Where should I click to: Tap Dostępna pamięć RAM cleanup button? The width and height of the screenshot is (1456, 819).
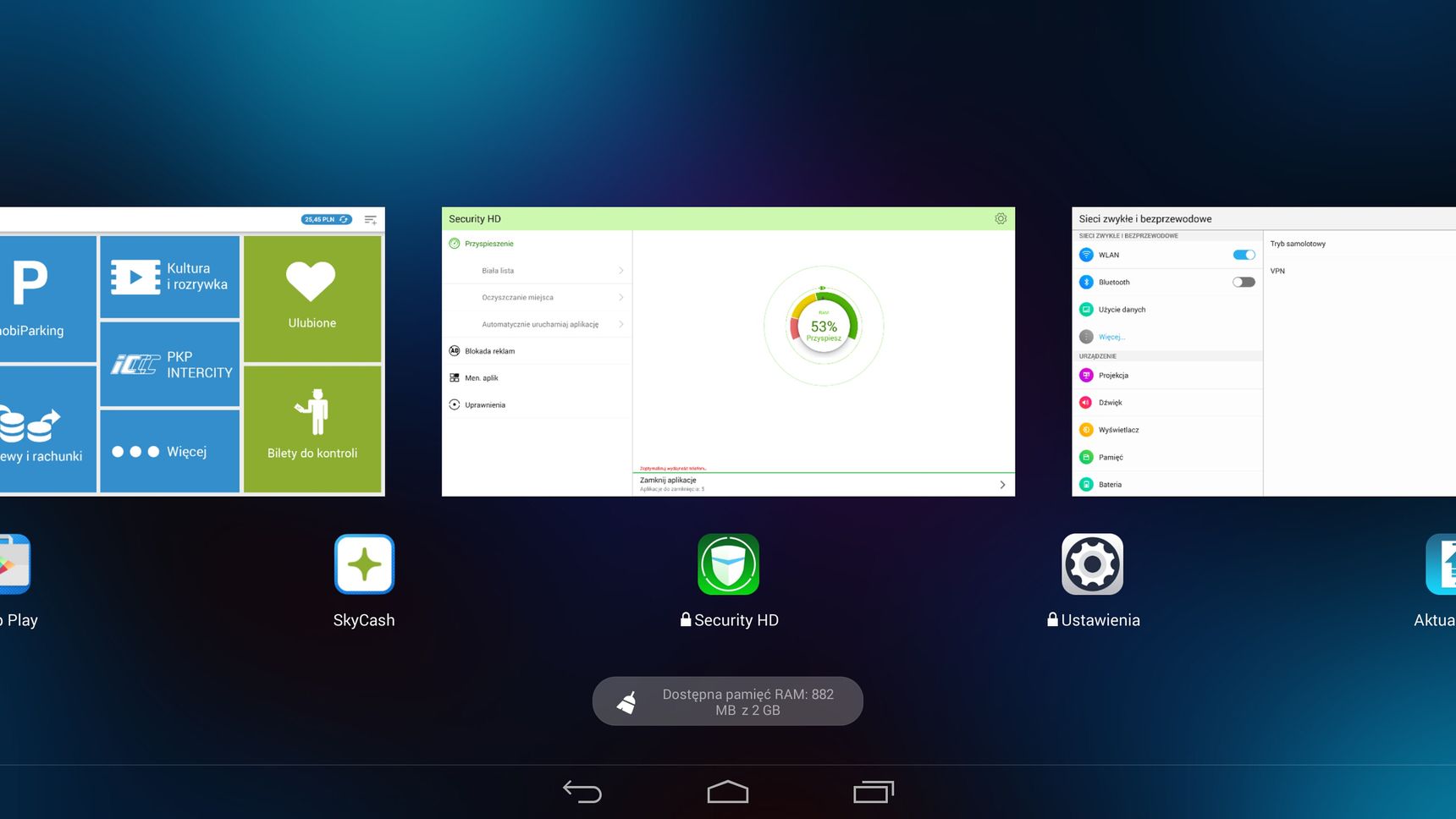(x=728, y=701)
